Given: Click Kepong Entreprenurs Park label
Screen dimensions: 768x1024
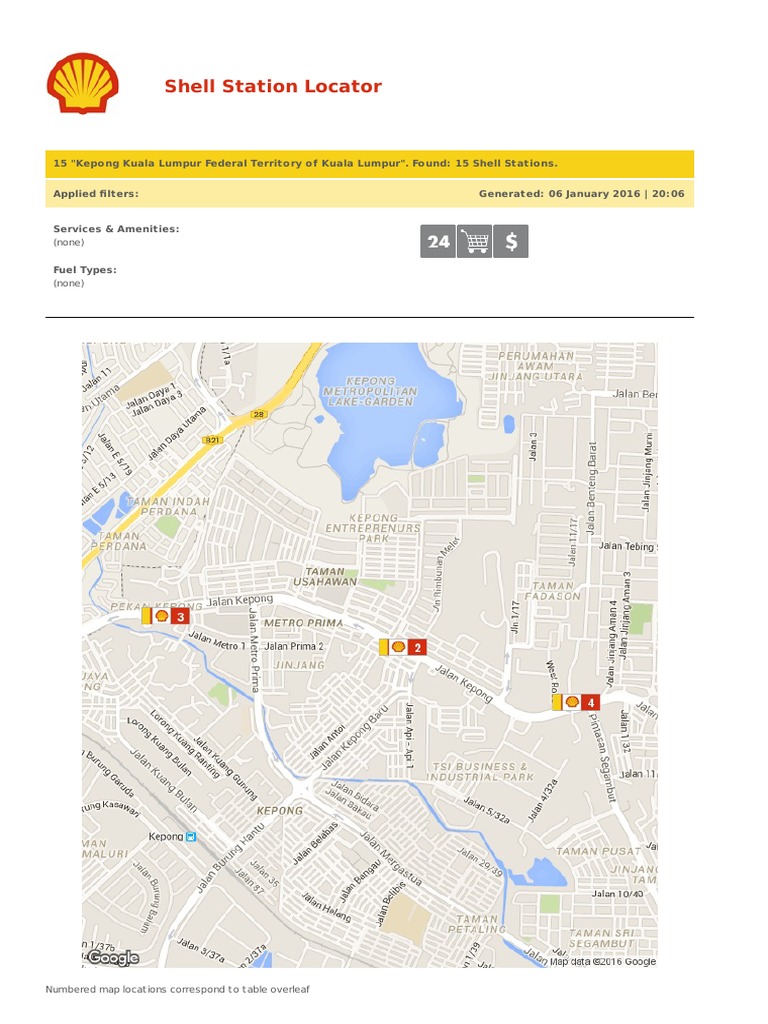Looking at the screenshot, I should [373, 528].
